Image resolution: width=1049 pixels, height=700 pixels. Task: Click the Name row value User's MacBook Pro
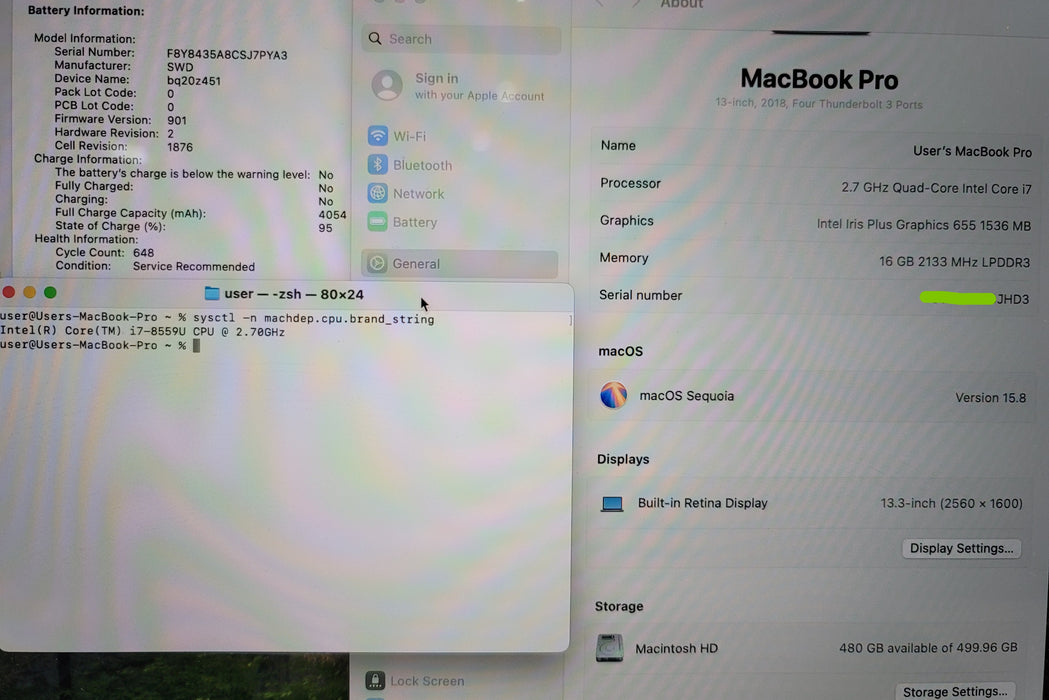pyautogui.click(x=972, y=152)
